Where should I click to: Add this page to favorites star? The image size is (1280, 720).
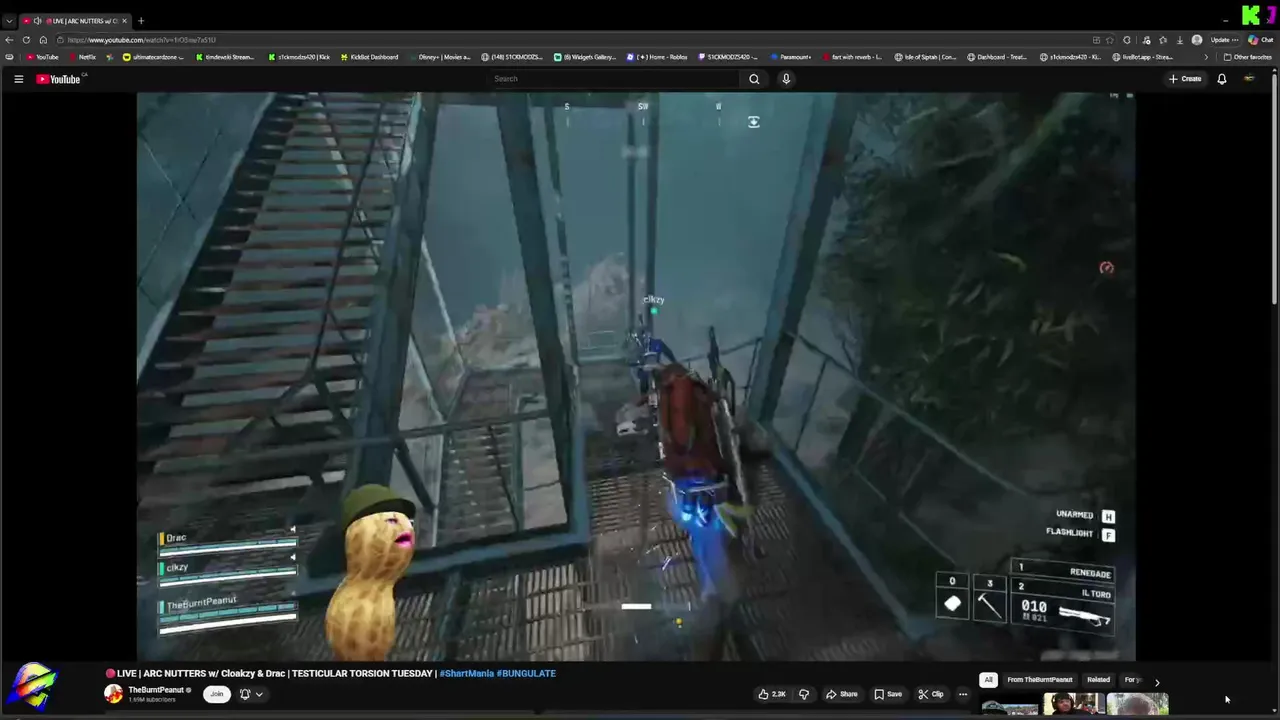coord(1110,40)
